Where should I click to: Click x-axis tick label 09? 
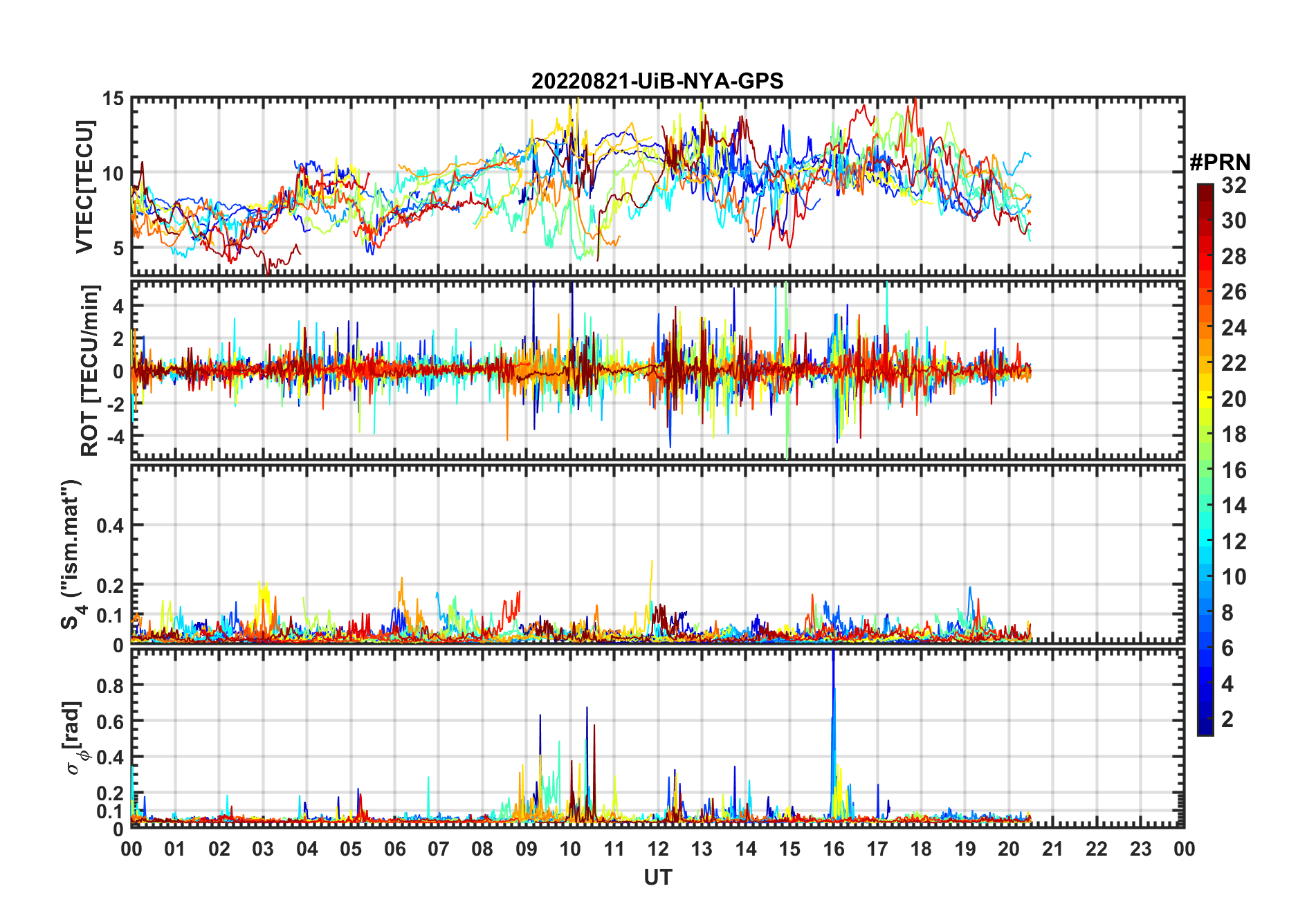tap(527, 849)
